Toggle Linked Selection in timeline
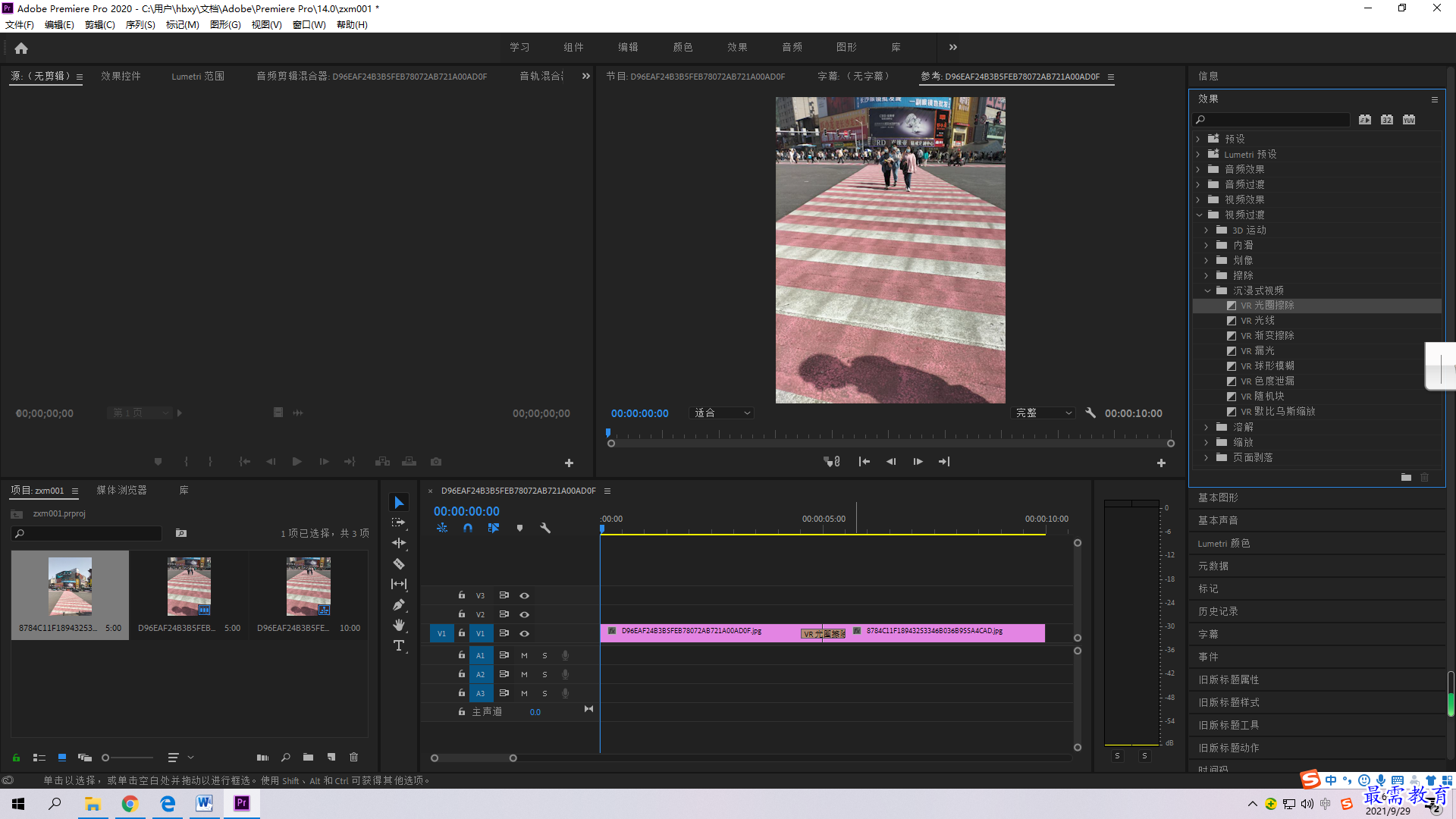The width and height of the screenshot is (1456, 819). [x=494, y=528]
